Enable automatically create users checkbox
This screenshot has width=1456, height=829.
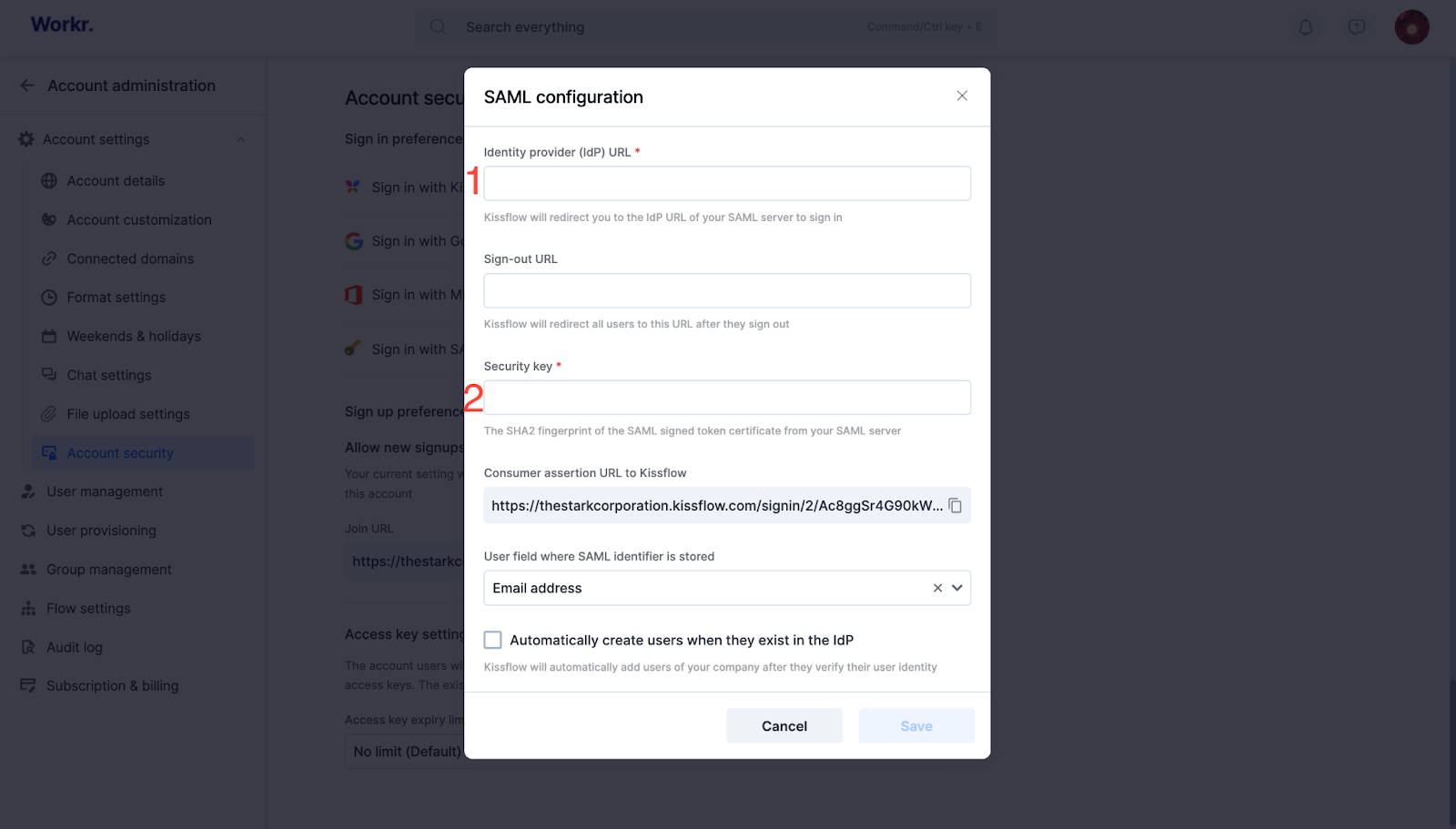492,640
